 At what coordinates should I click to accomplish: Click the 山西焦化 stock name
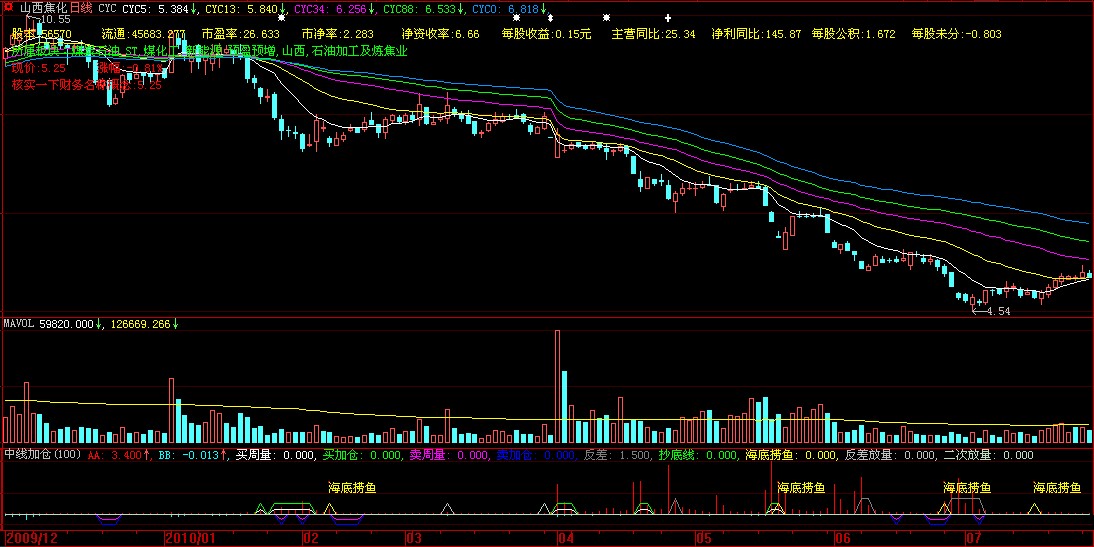pos(43,7)
